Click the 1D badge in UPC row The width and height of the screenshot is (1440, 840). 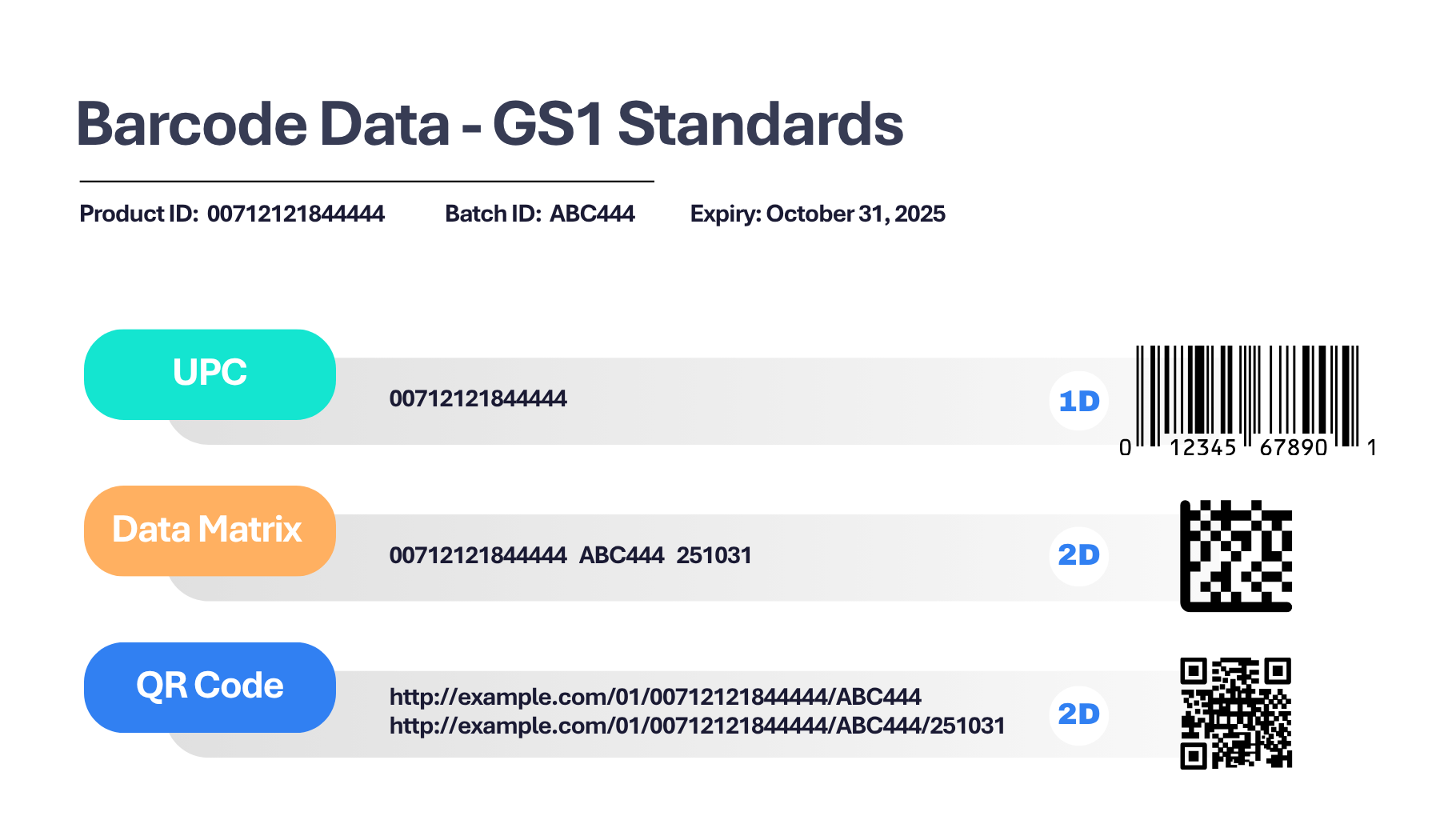1078,401
